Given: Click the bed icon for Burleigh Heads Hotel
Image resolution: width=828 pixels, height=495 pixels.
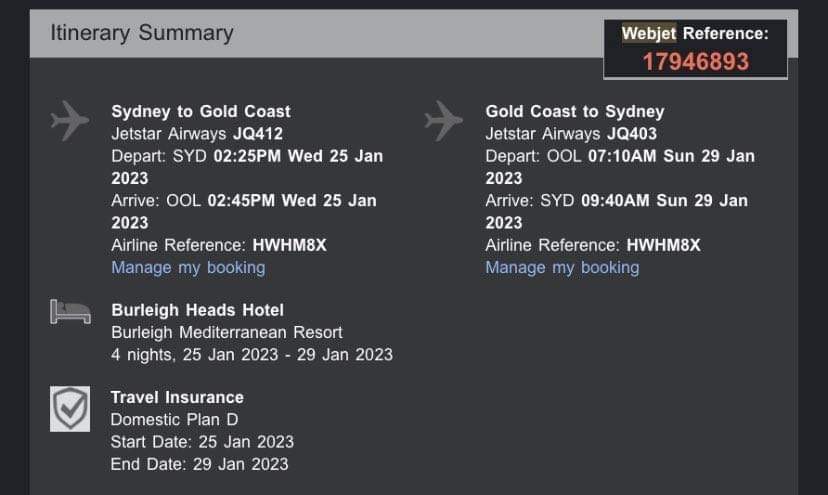Looking at the screenshot, I should pos(70,312).
